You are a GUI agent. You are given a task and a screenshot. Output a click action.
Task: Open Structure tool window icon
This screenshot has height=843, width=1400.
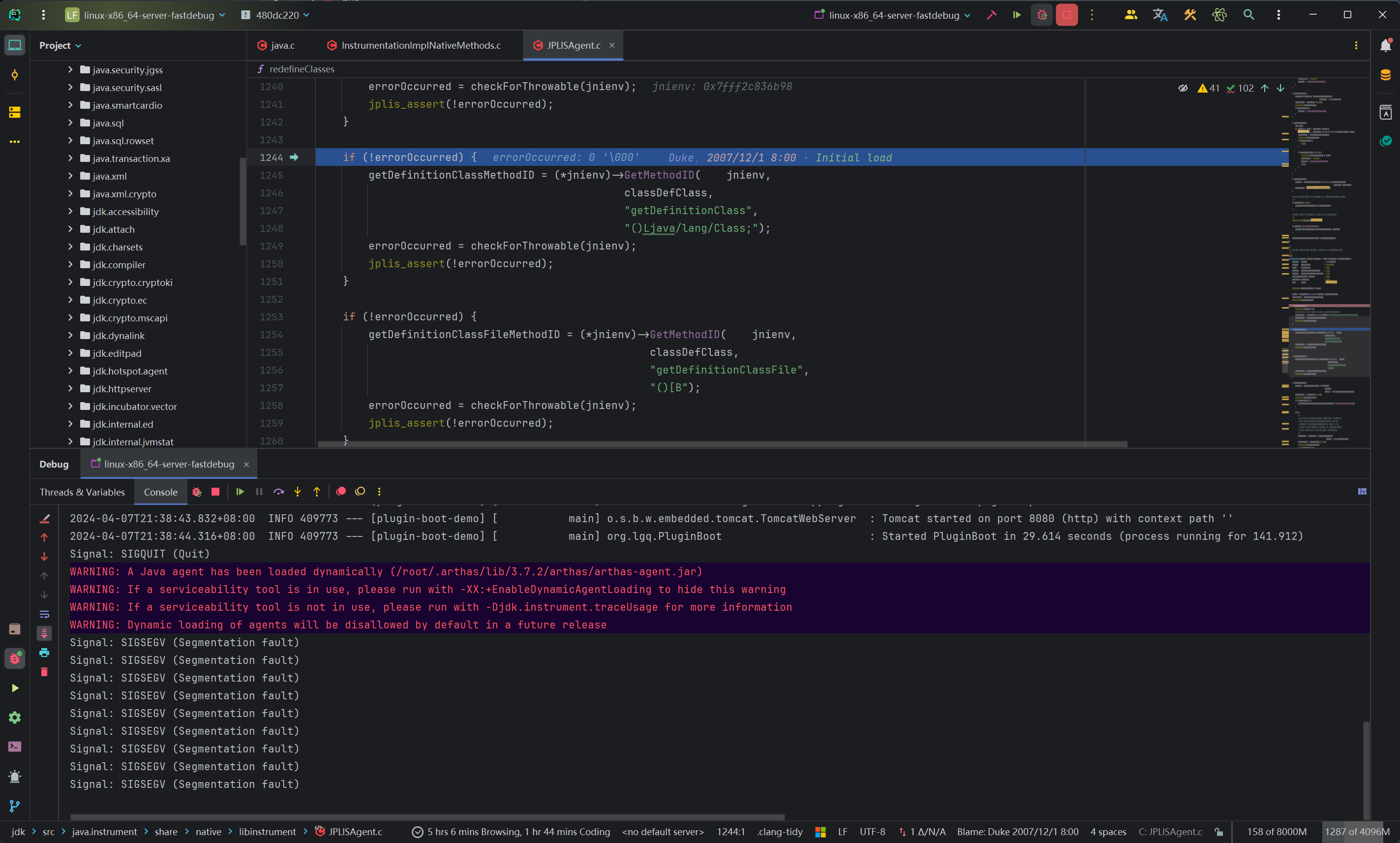(x=15, y=113)
